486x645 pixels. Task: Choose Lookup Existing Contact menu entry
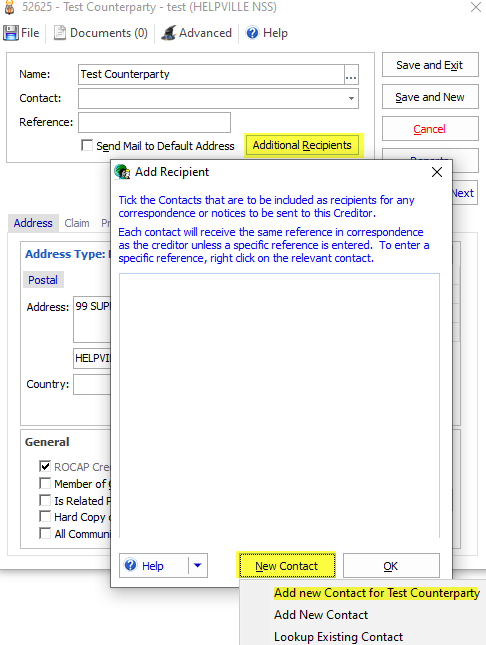click(338, 636)
